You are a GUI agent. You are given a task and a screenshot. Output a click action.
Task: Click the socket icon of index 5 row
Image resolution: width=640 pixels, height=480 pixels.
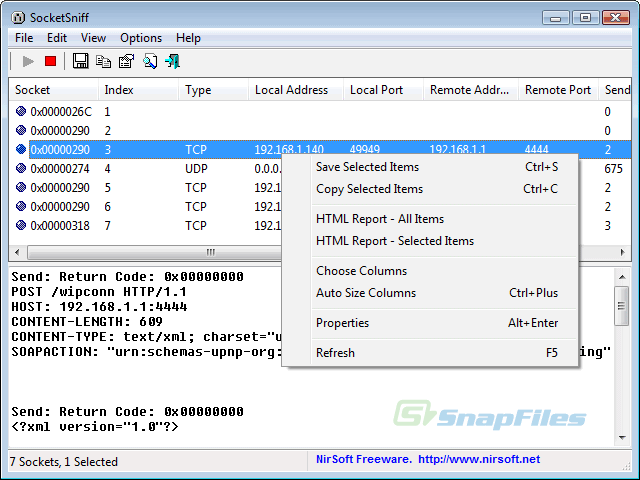tap(21, 187)
